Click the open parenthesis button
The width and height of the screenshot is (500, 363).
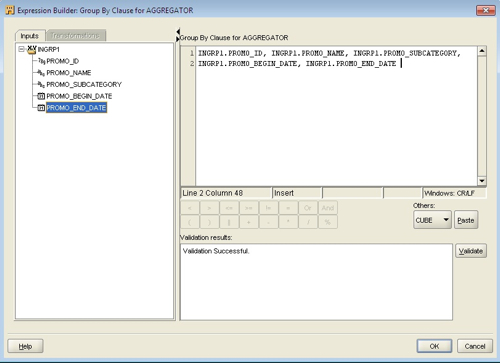pos(190,222)
